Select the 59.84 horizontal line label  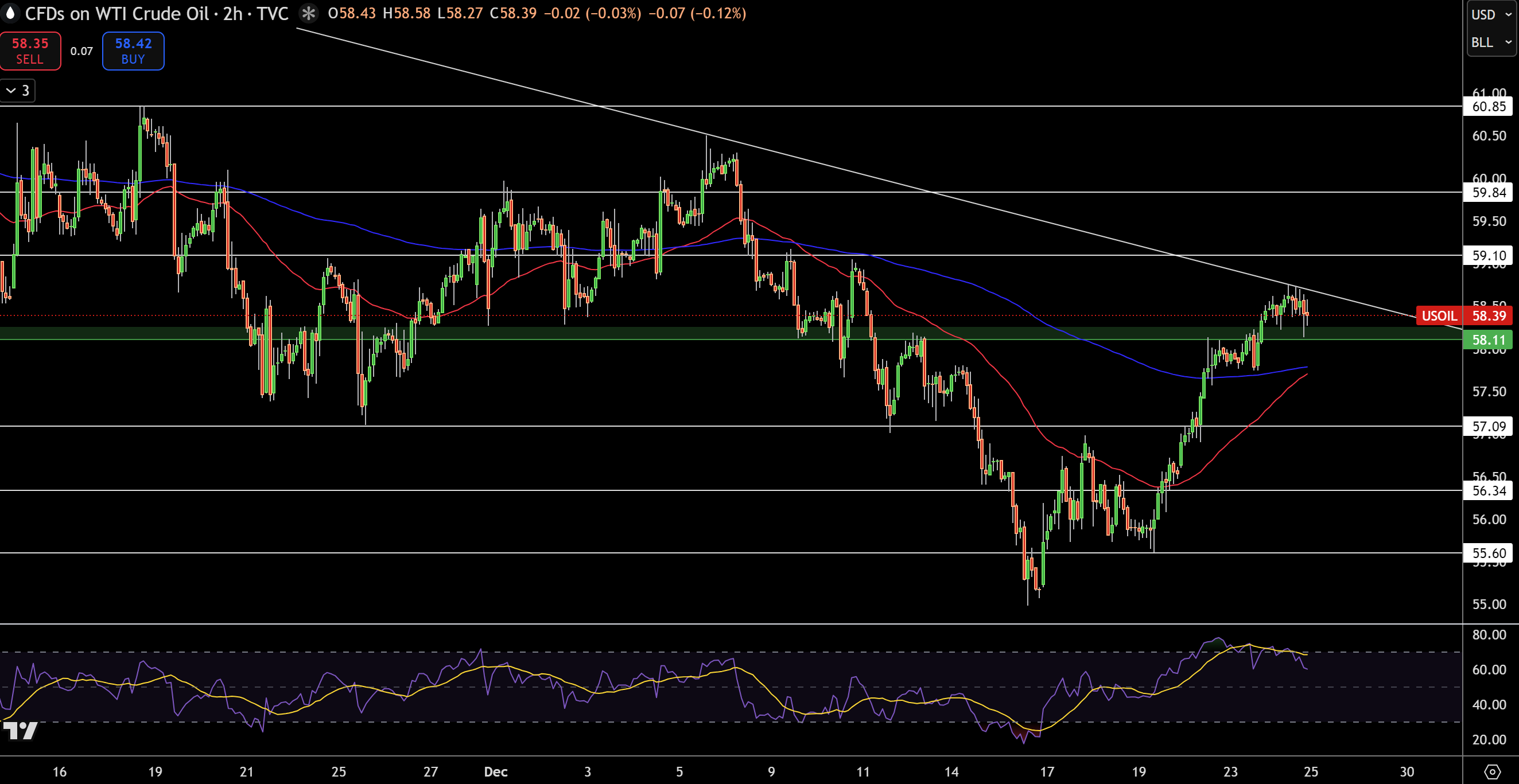pos(1489,193)
